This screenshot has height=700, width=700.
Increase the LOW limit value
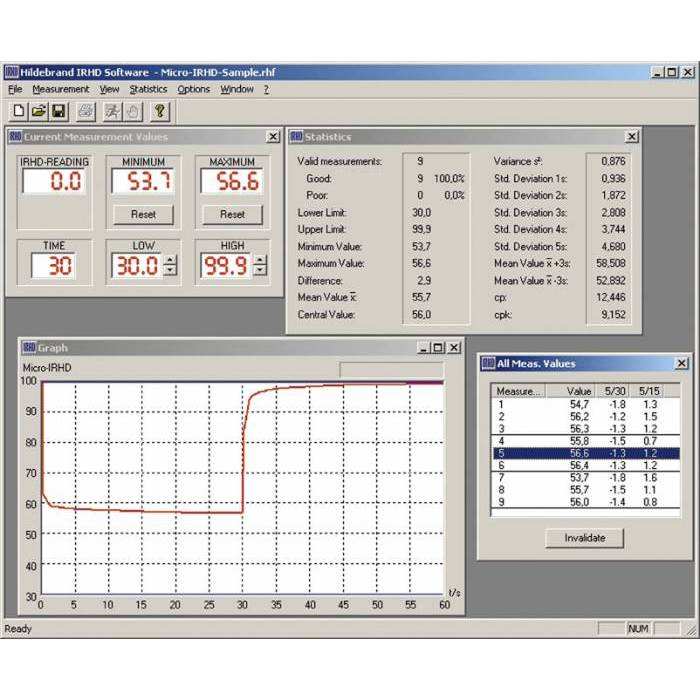[170, 260]
